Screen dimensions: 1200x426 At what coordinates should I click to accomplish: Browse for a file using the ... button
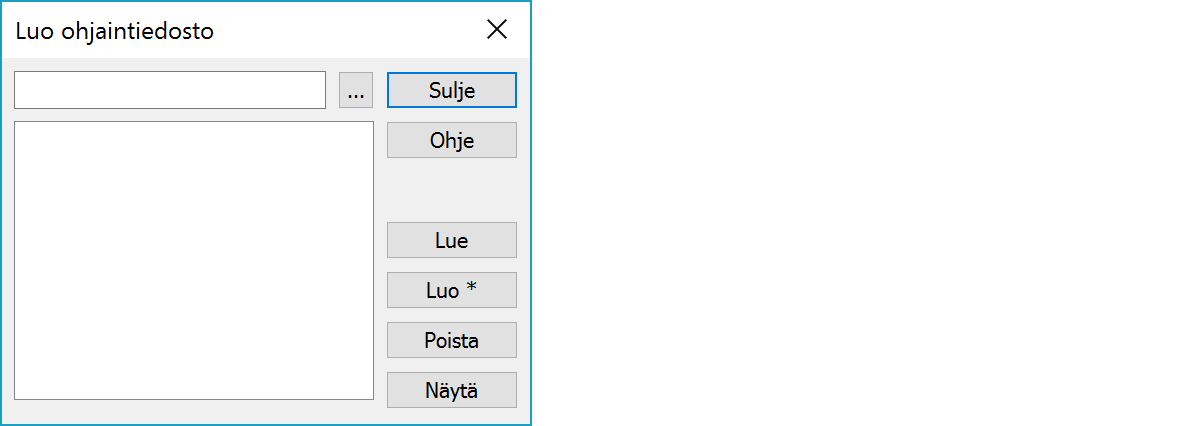pos(356,90)
